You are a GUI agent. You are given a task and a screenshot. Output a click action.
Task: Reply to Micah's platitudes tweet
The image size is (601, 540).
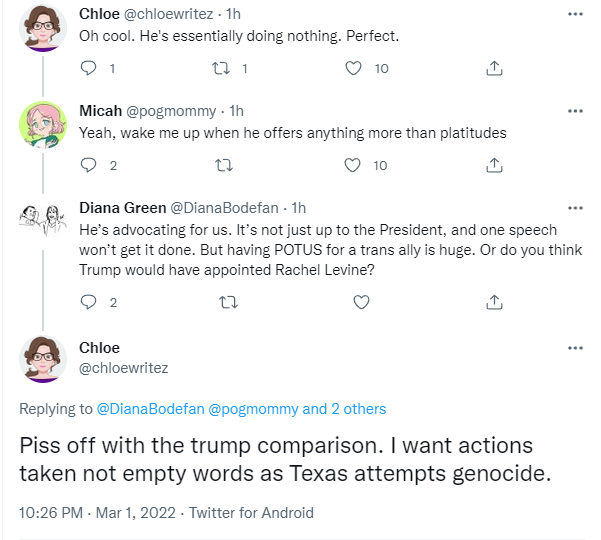point(88,165)
